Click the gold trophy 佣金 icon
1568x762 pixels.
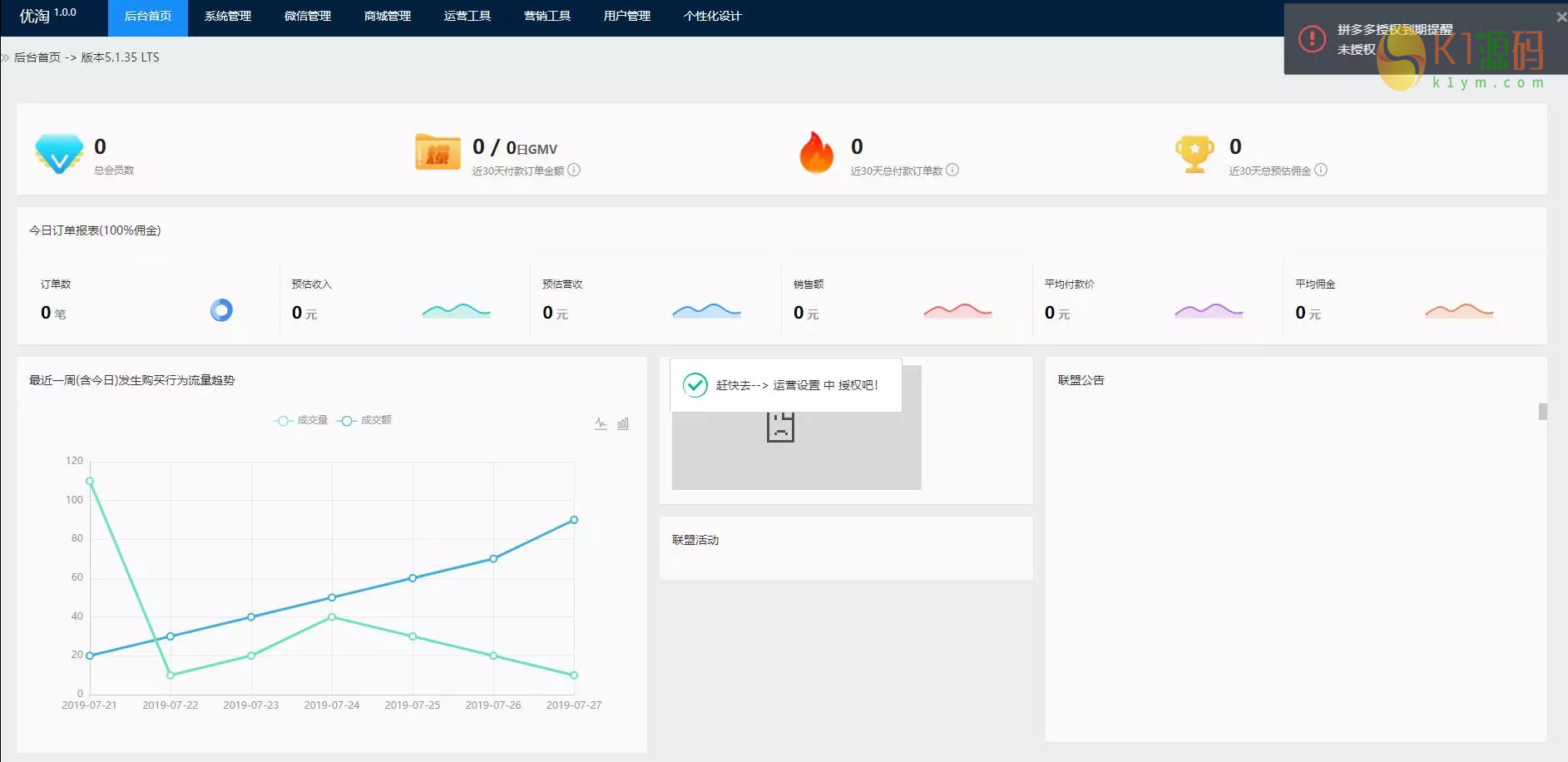click(1195, 154)
